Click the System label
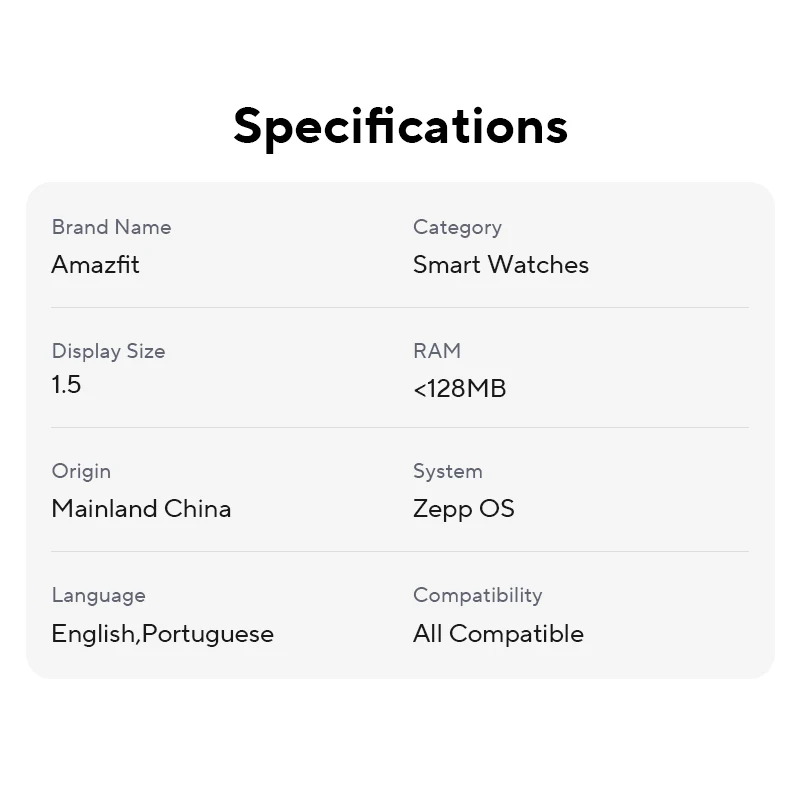 448,471
